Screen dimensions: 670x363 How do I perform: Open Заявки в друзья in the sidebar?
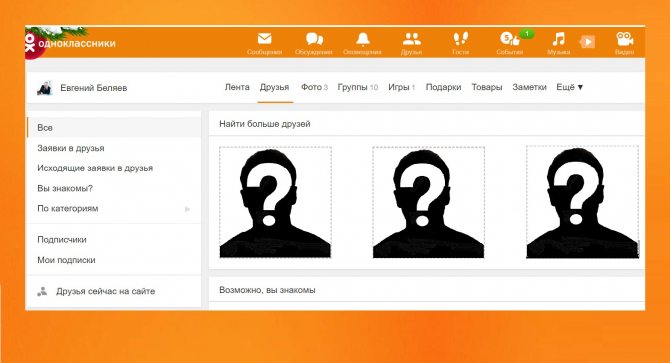click(x=71, y=148)
